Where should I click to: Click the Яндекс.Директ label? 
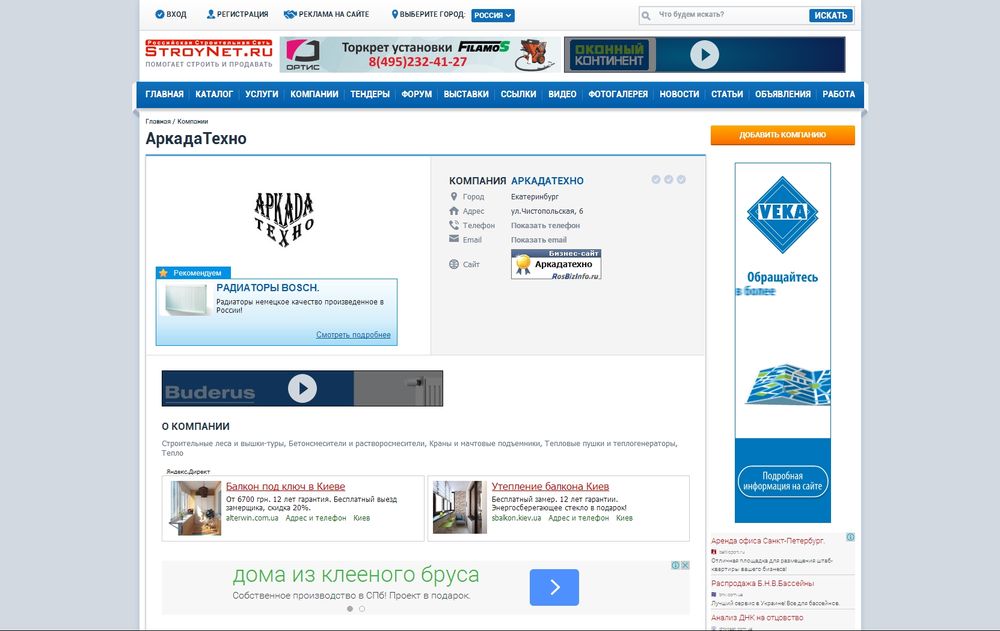(188, 472)
